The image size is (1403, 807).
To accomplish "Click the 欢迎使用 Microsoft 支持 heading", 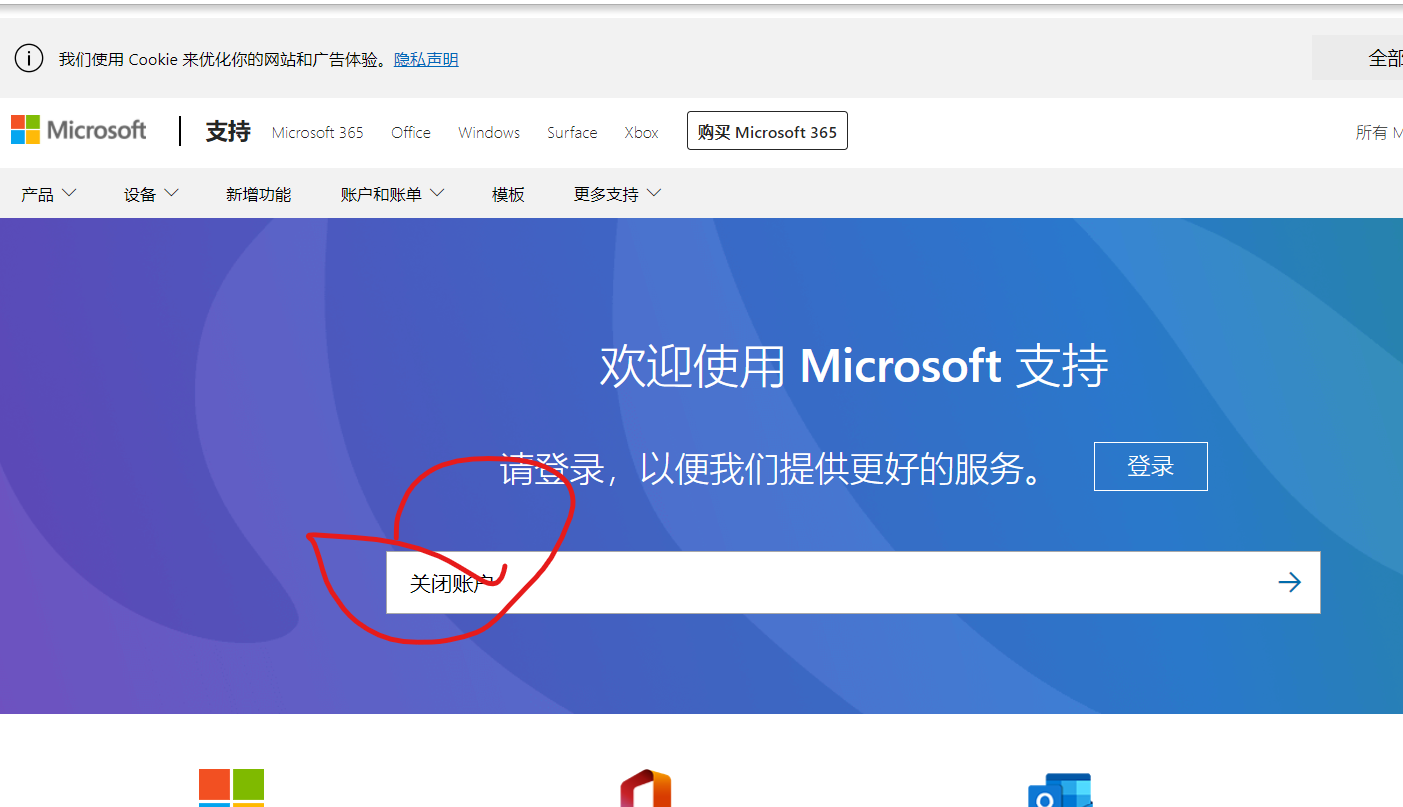I will coord(853,366).
